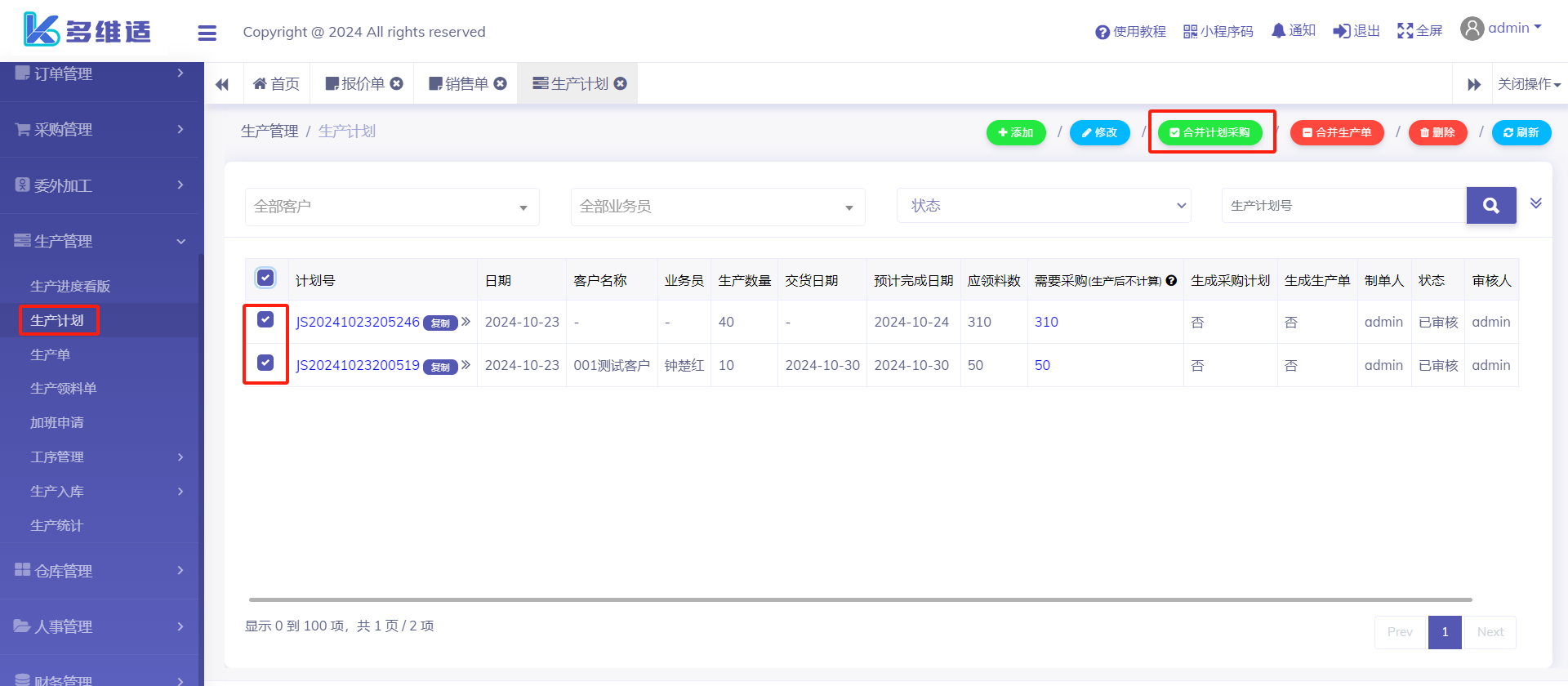Click the search magnifier button
The image size is (1568, 686).
(x=1490, y=206)
